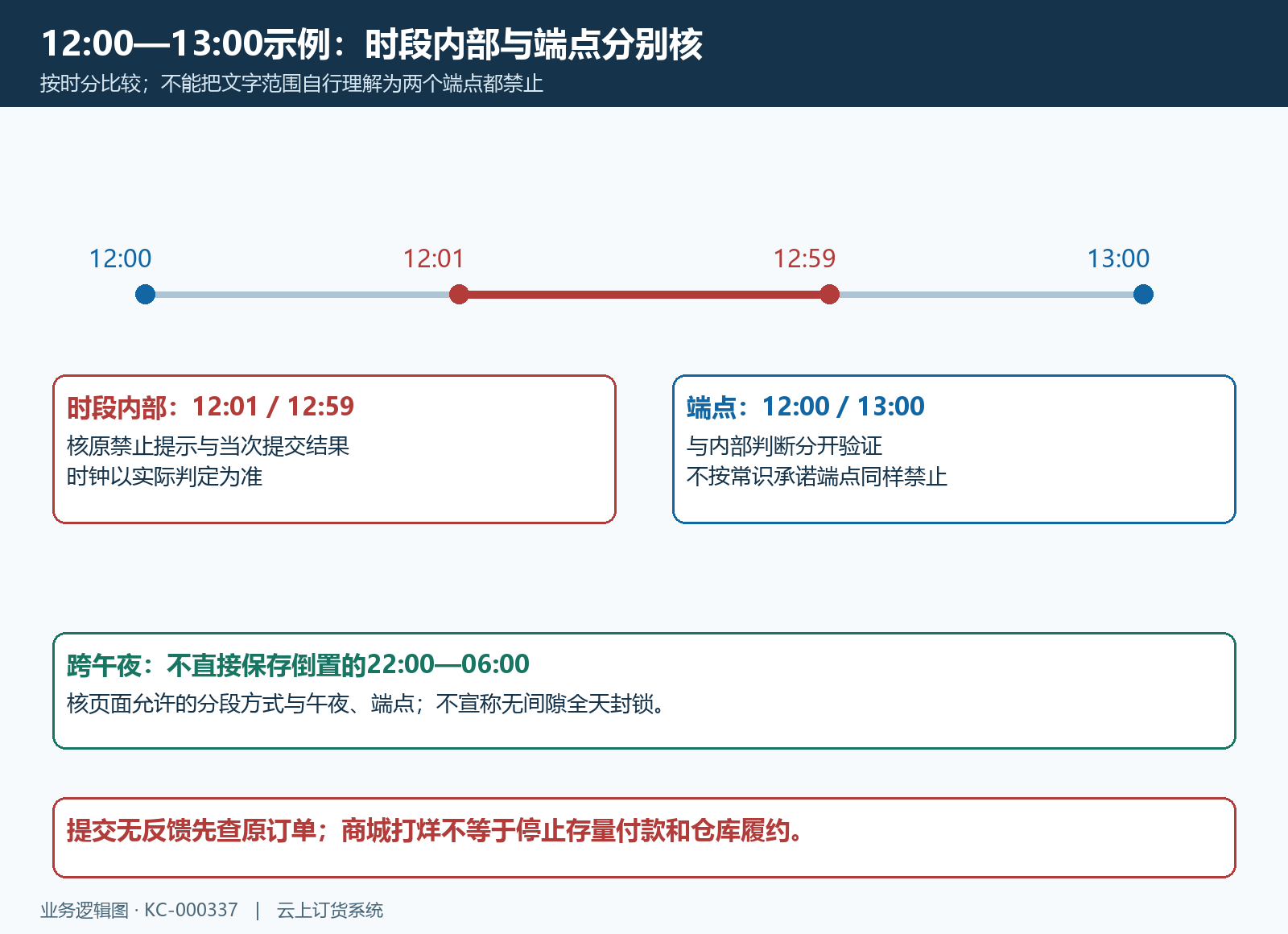Click the line "时钟以实际判定为准"

tap(164, 477)
